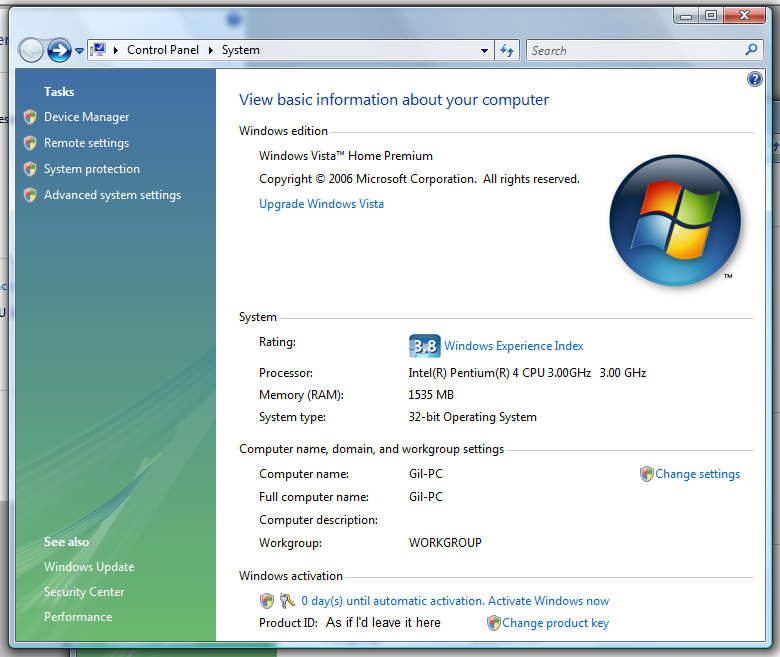Open Performance under See also
780x657 pixels.
pyautogui.click(x=78, y=617)
